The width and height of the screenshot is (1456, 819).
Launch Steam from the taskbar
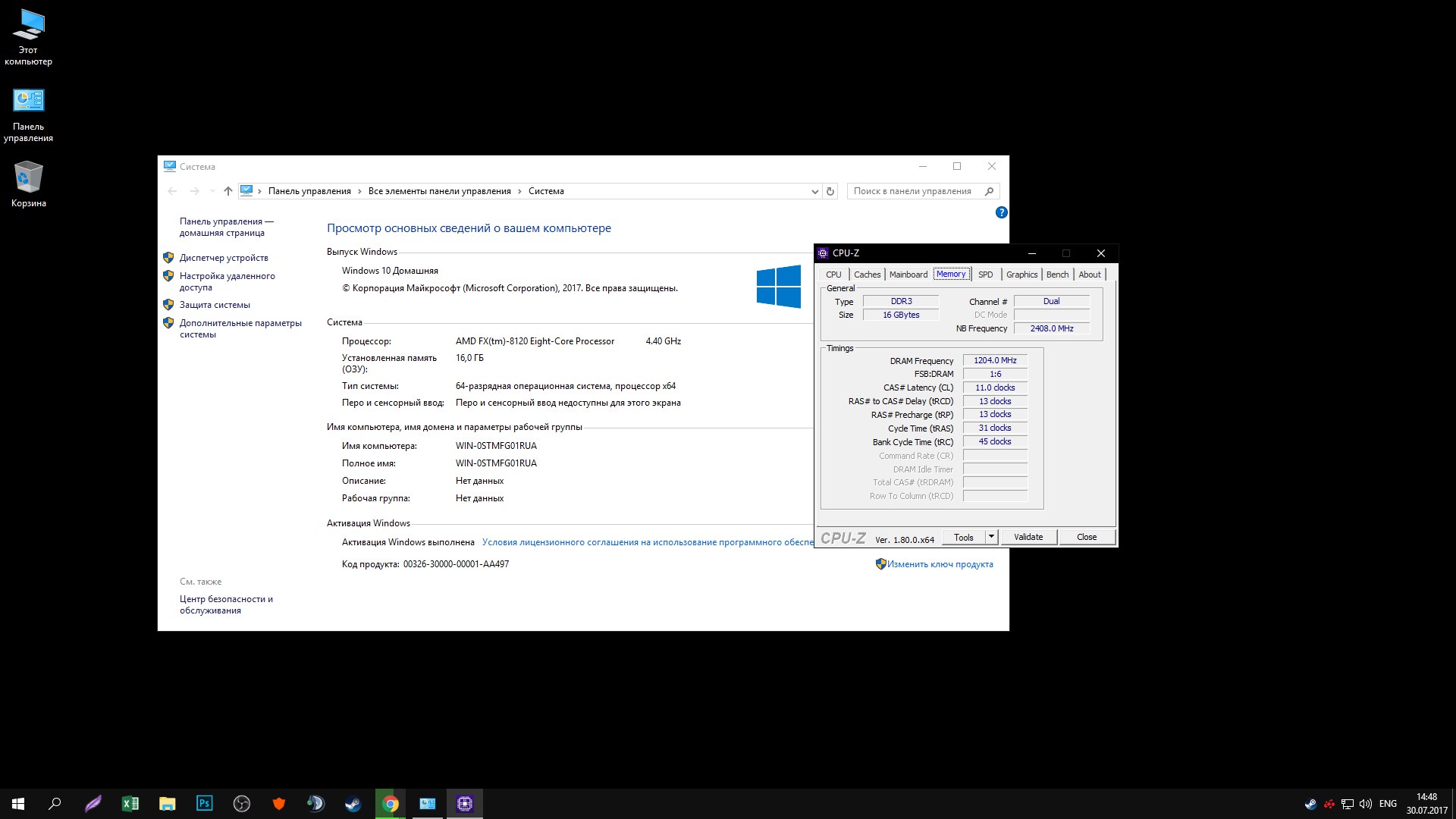click(353, 804)
